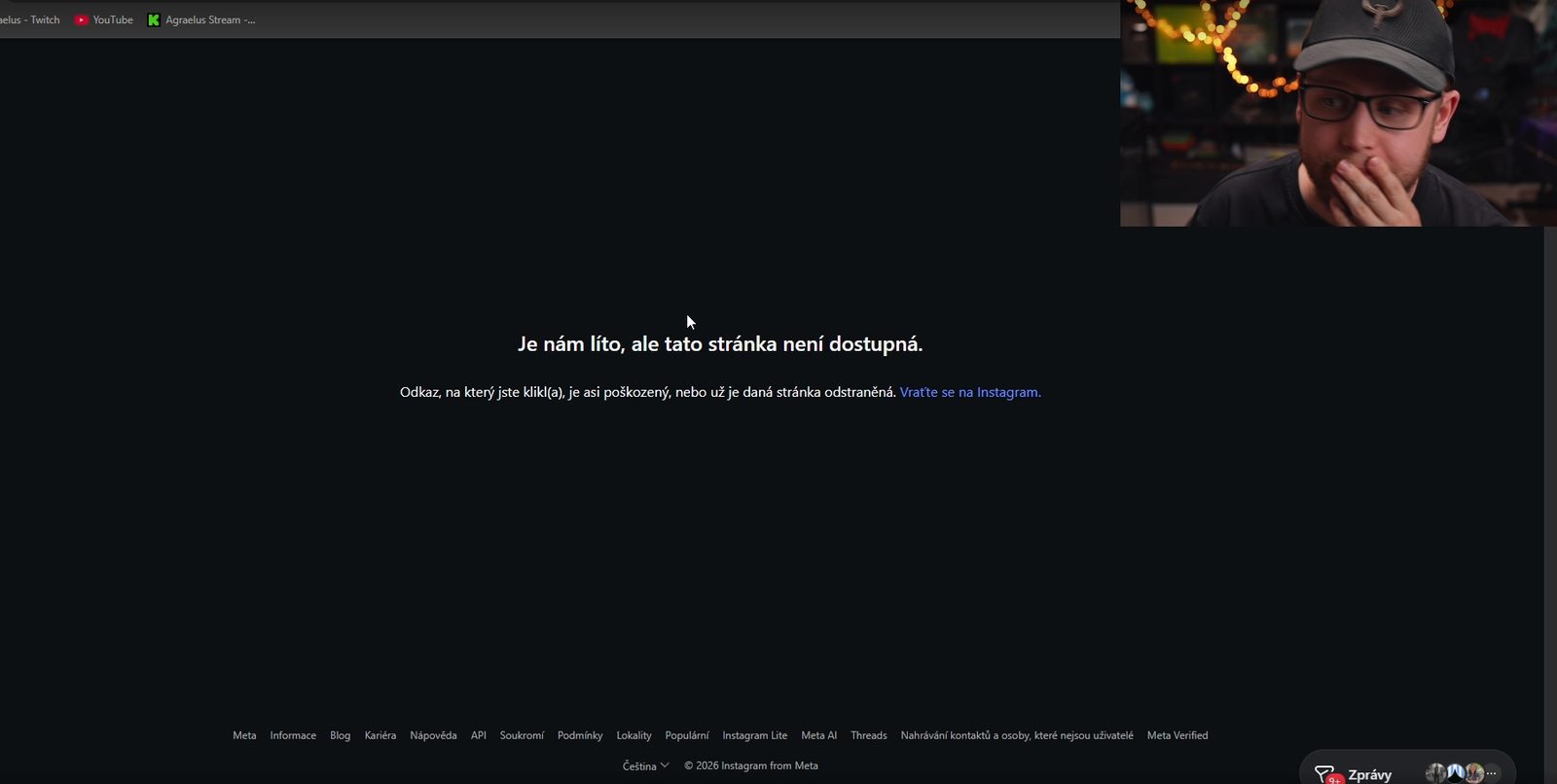Open the first avatar in Zprávy bar
This screenshot has height=784, width=1557.
pyautogui.click(x=1435, y=773)
